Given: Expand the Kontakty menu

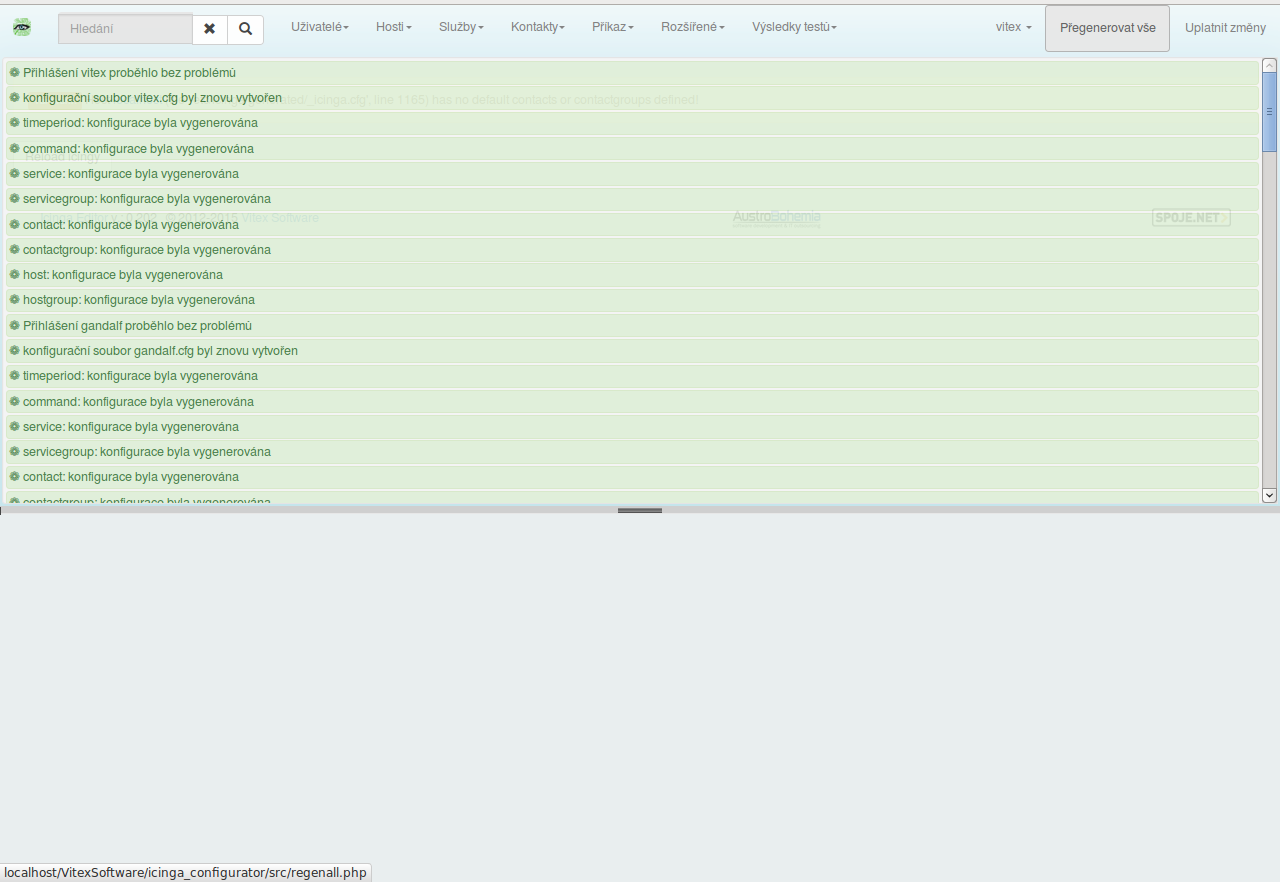Looking at the screenshot, I should (x=538, y=27).
